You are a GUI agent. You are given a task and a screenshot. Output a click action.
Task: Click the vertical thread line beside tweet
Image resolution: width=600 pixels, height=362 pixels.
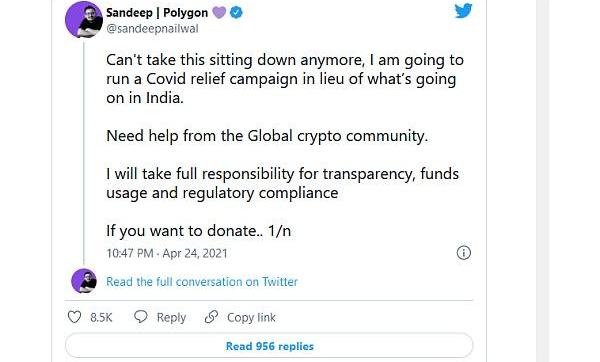tap(84, 153)
